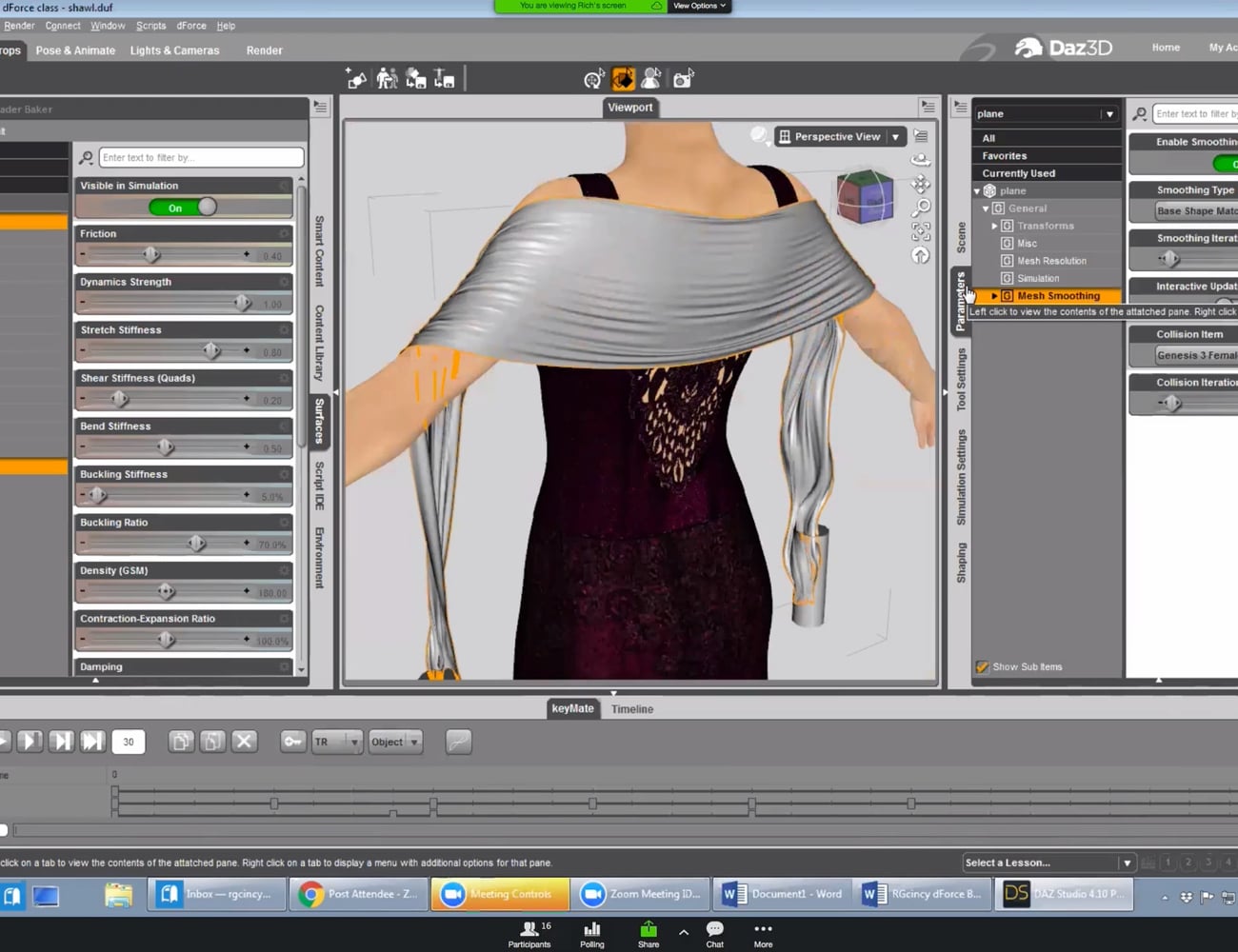Open the Object dropdown in the timeline toolbar
This screenshot has width=1238, height=952.
point(395,742)
